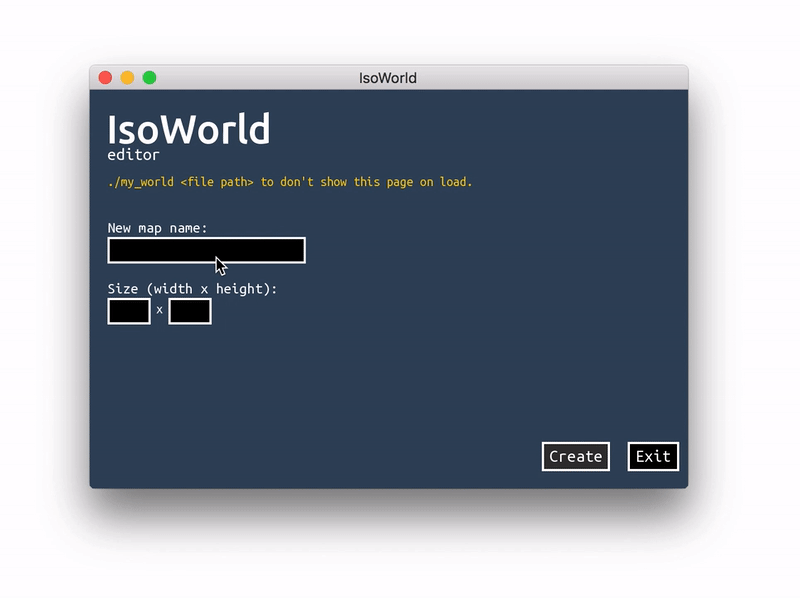Click the 'x' separator between the size boxes
The width and height of the screenshot is (800, 598).
click(x=160, y=310)
